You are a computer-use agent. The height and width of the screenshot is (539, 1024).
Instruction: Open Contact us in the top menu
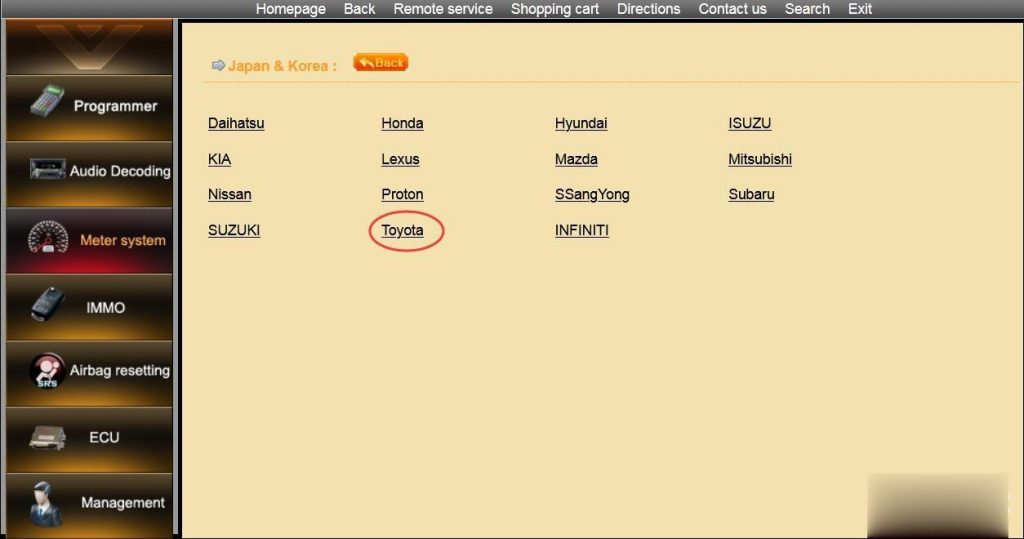coord(732,9)
